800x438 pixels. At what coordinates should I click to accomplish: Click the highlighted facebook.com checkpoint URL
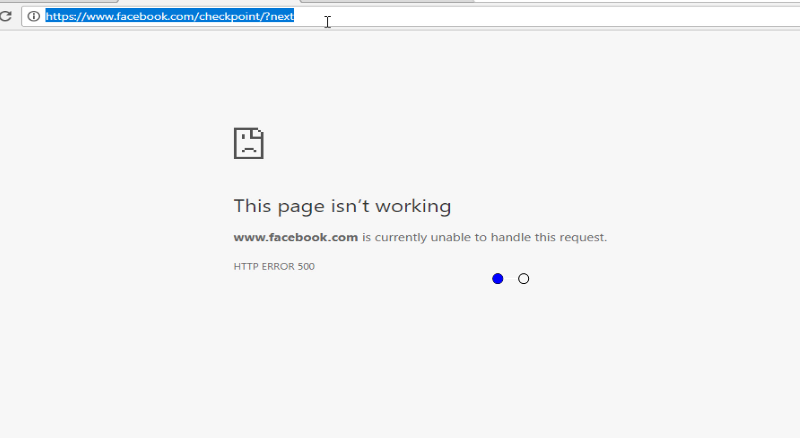(170, 16)
